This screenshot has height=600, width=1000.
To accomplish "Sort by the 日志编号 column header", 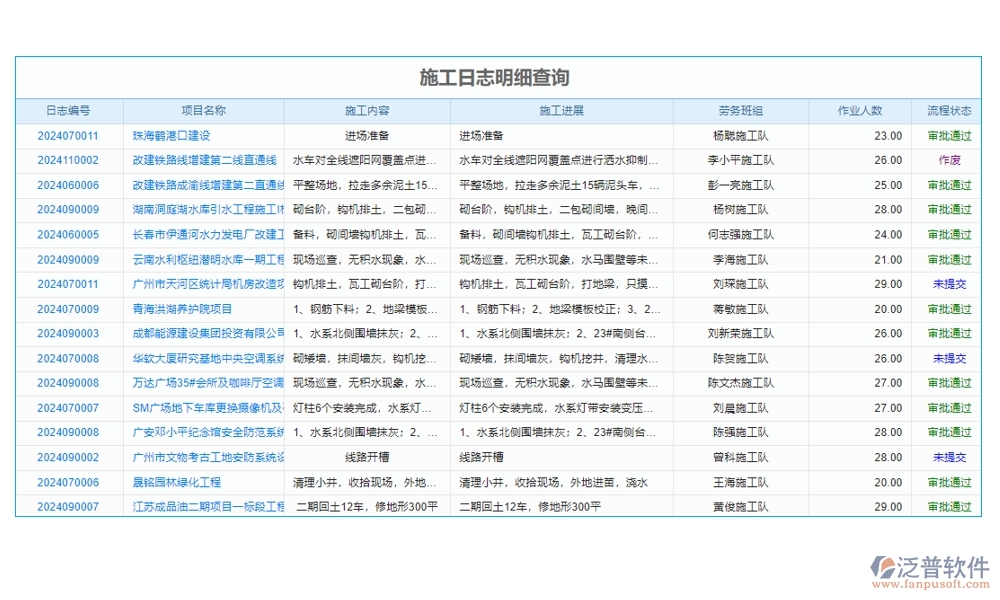I will [x=62, y=111].
